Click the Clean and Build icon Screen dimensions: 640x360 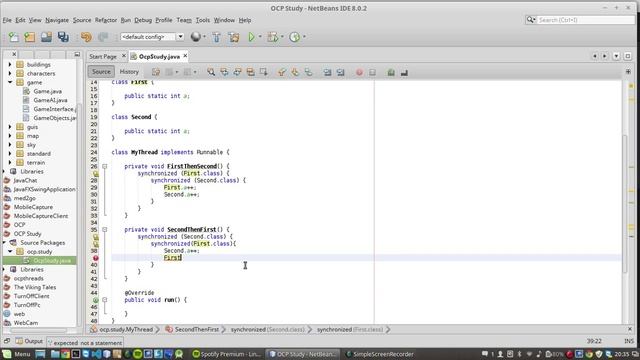coord(234,37)
